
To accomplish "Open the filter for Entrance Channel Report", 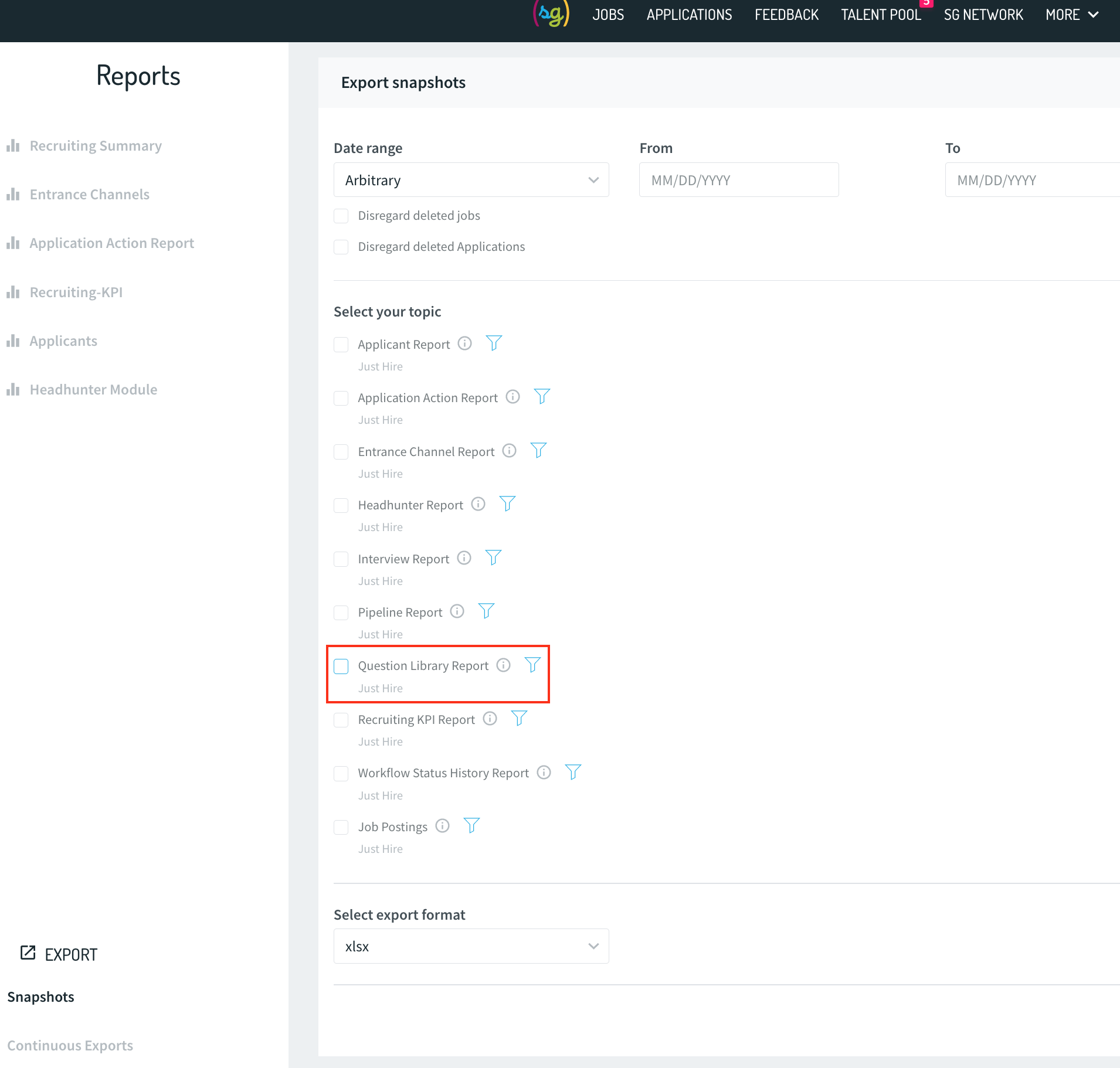I will 538,450.
